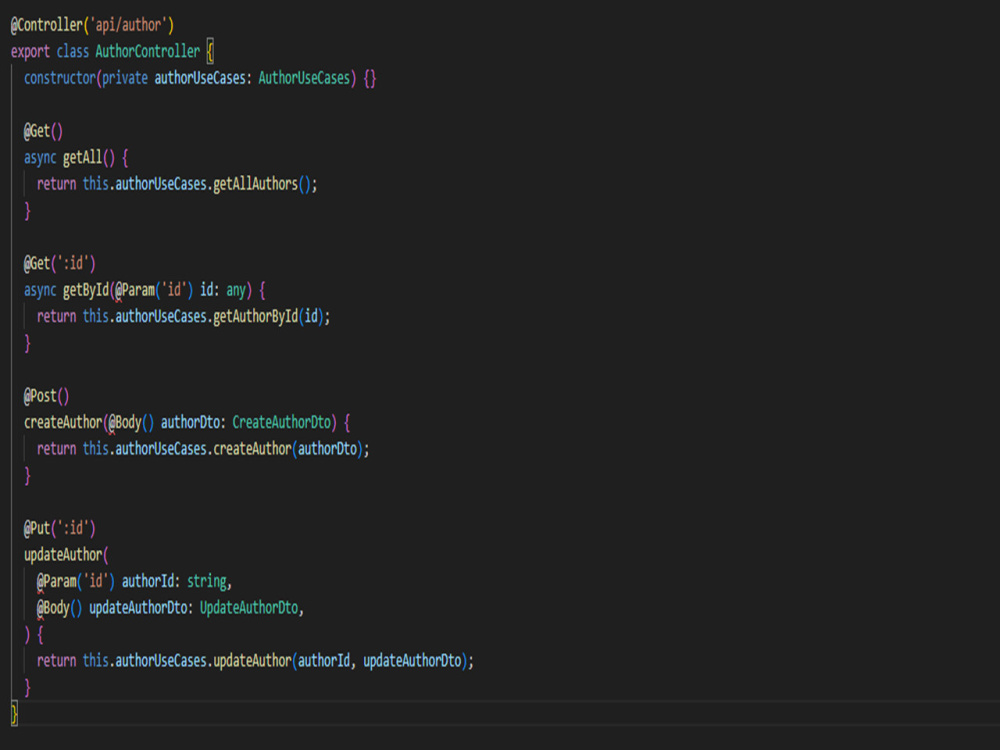Click getAllAuthors method call

[x=255, y=184]
